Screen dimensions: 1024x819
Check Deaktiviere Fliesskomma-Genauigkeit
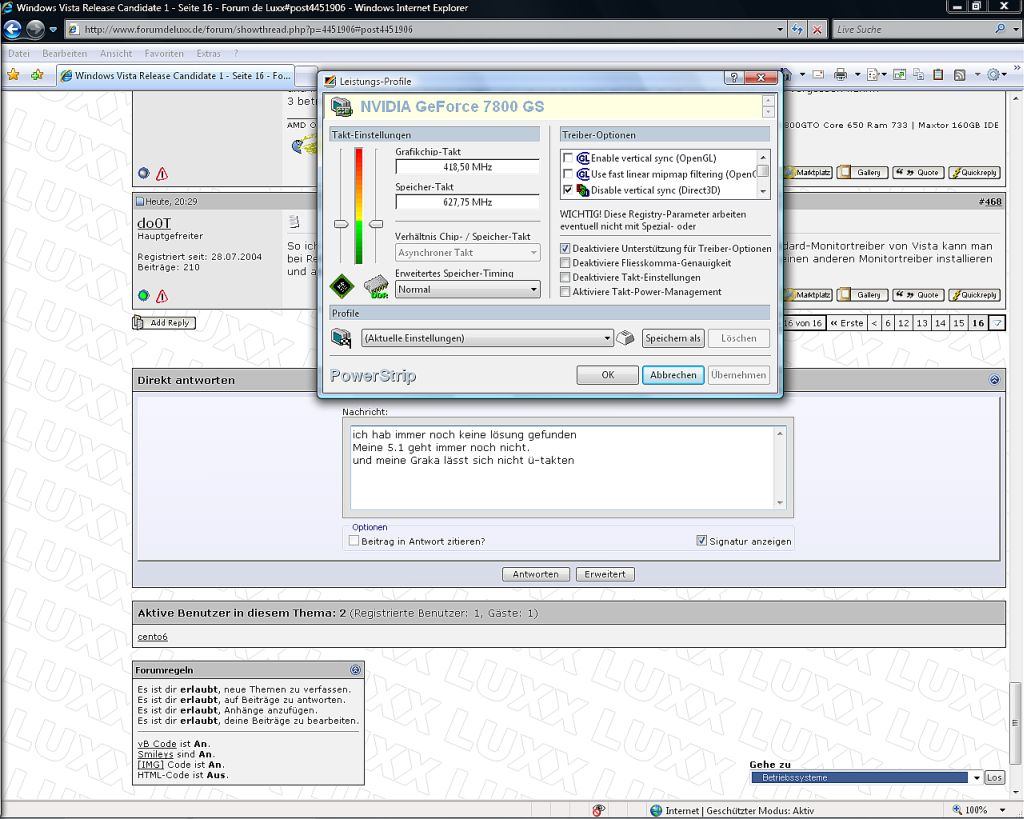click(565, 263)
